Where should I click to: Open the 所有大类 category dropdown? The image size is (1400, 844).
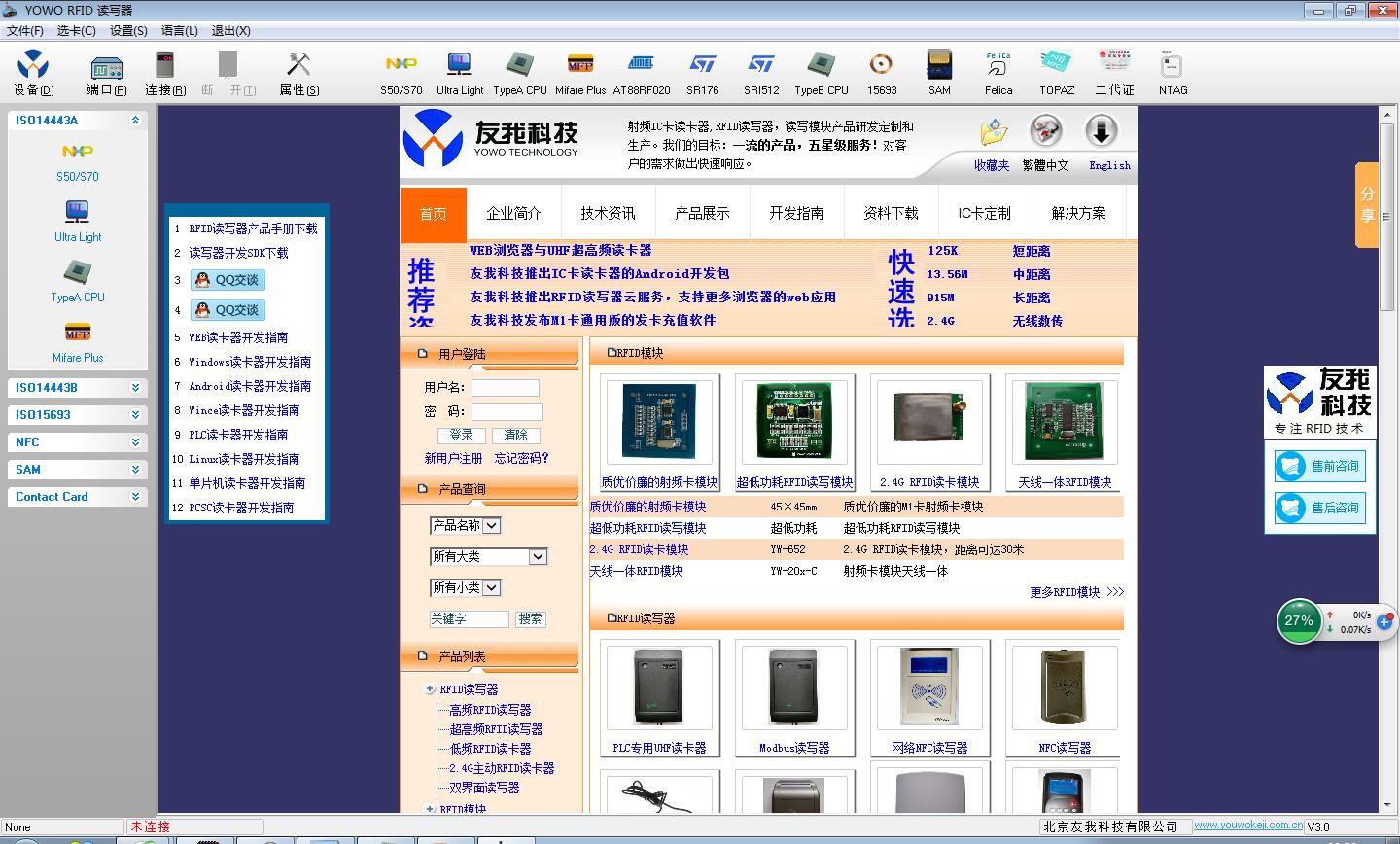pos(489,557)
